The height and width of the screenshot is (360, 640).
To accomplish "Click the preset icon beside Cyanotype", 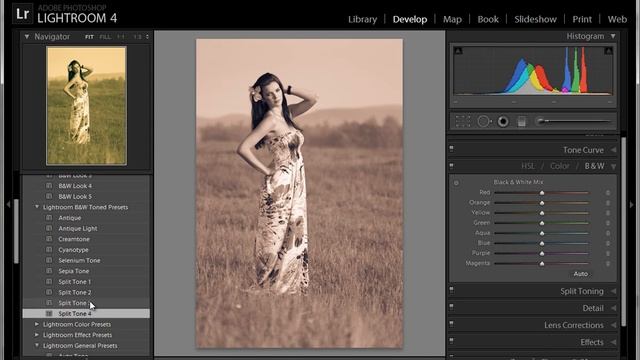I will pos(49,250).
